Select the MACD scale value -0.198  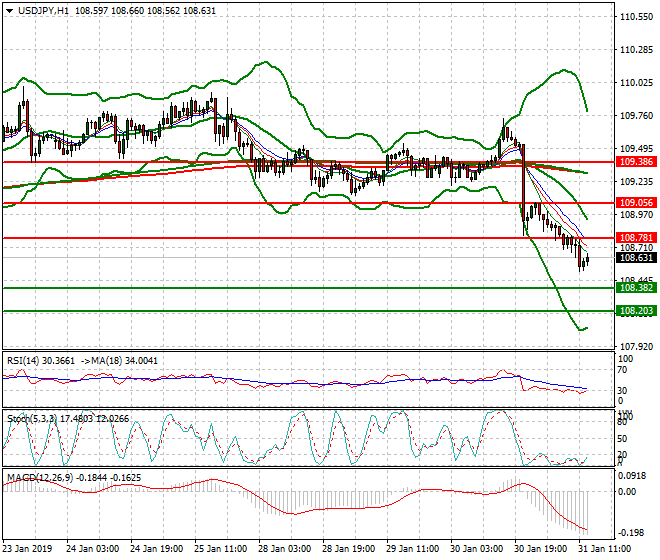click(631, 533)
